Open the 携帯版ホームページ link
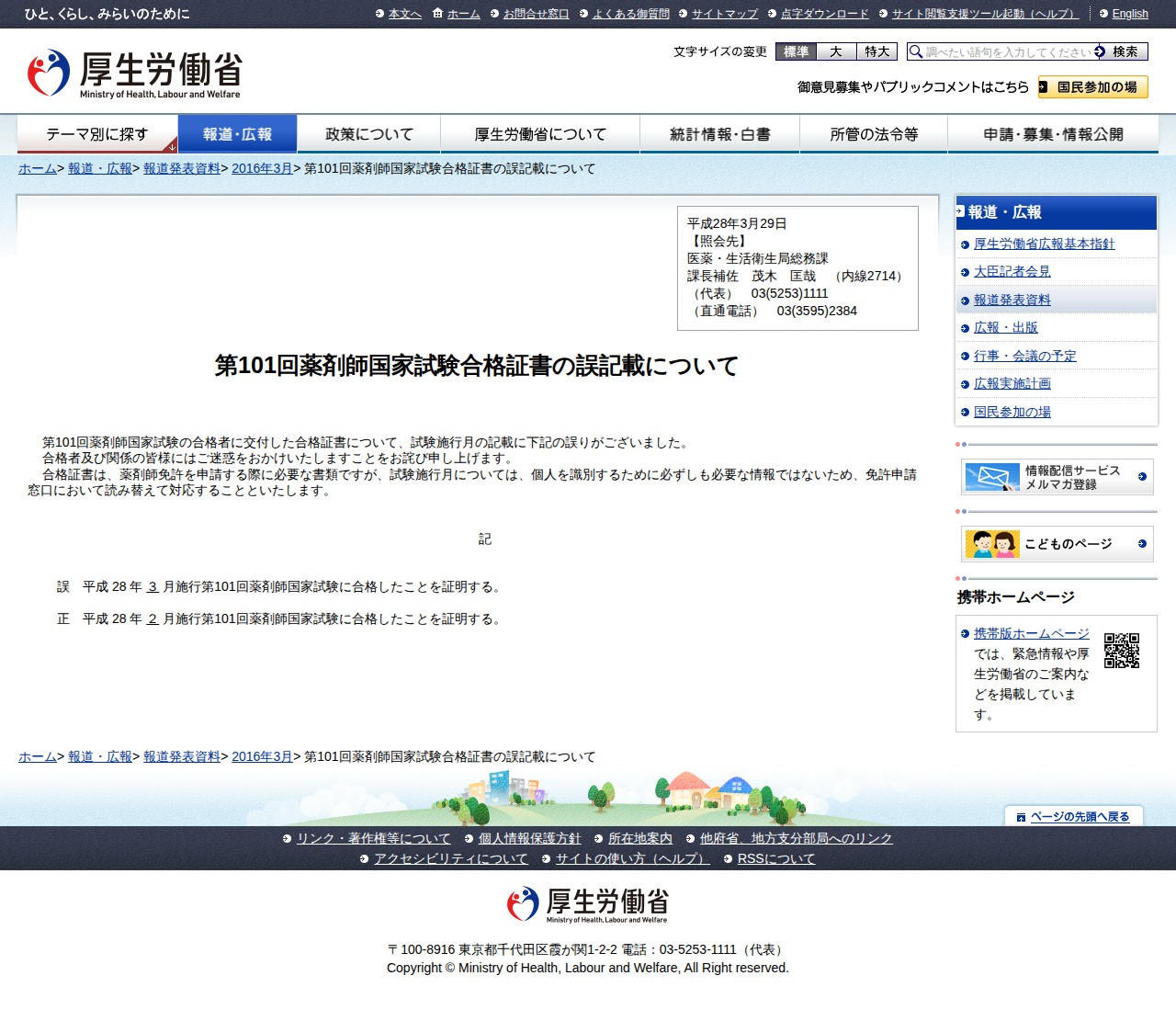 [x=1032, y=633]
